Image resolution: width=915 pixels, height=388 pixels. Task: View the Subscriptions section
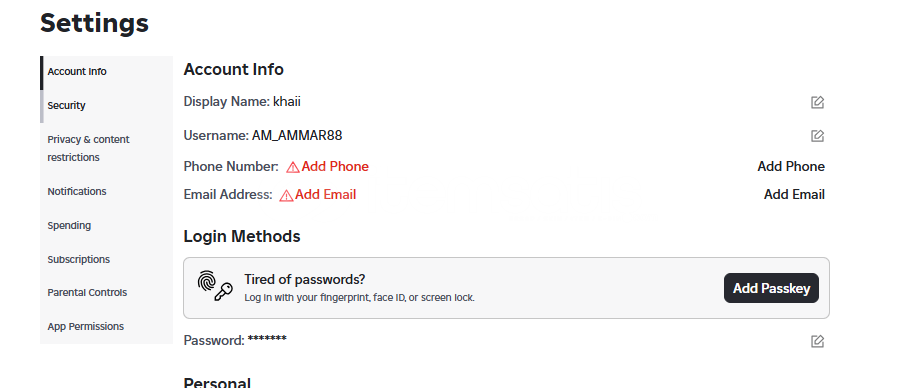coord(106,259)
